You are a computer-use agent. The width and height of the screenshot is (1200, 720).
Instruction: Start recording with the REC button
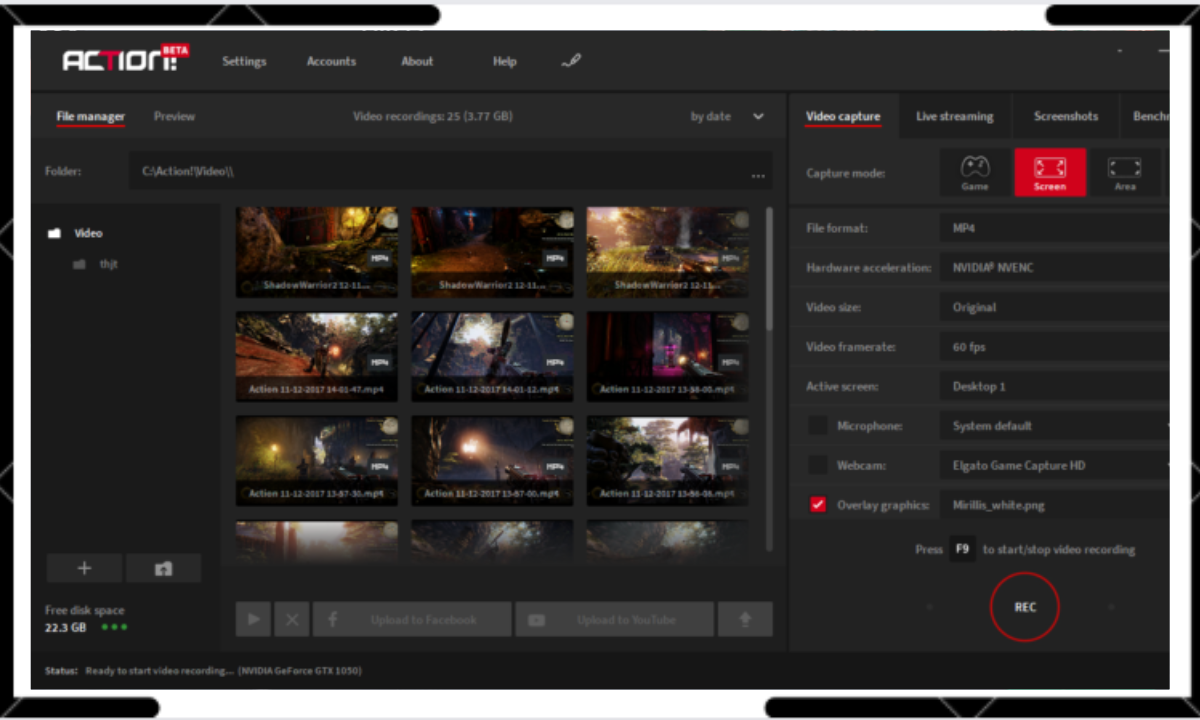point(1025,606)
